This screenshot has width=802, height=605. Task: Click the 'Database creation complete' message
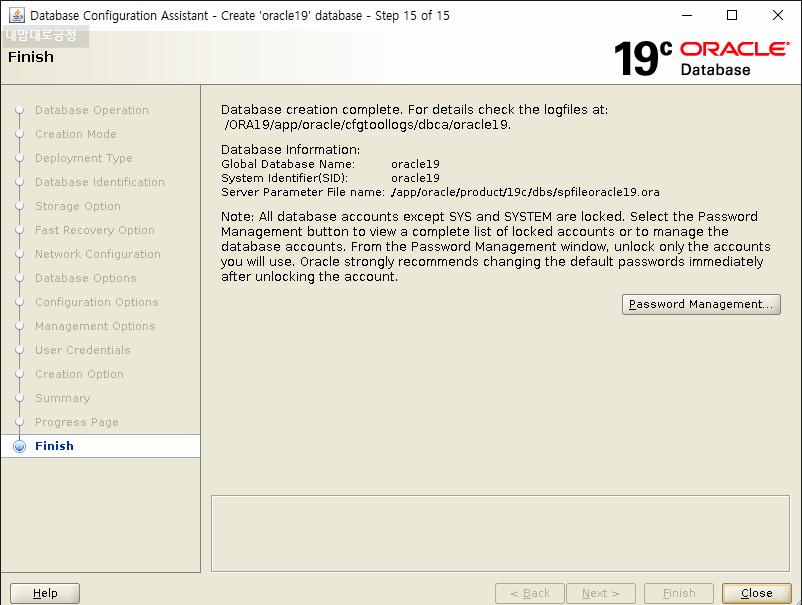tap(414, 109)
